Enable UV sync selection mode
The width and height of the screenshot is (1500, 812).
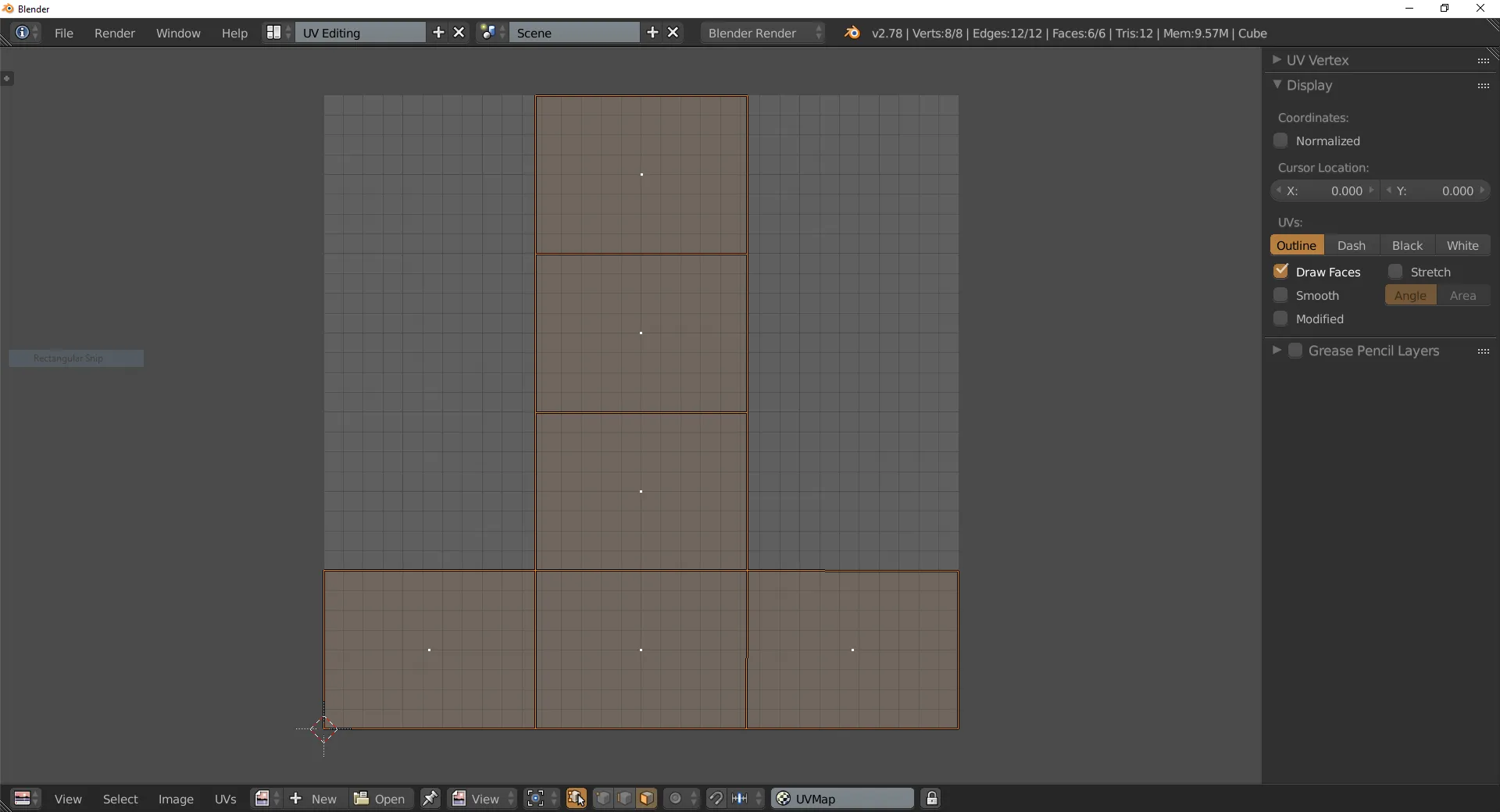[x=576, y=799]
